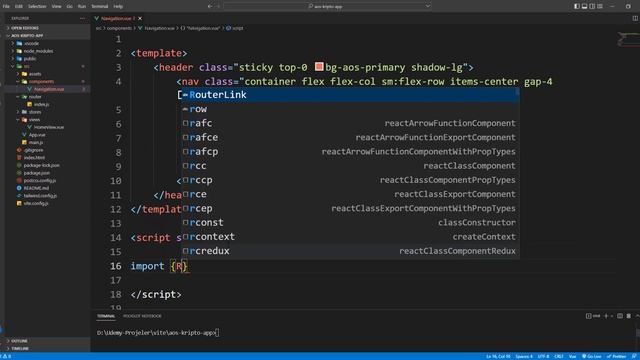The width and height of the screenshot is (640, 360).
Task: Switch to the POLYGLOT NOTEBOOK panel tab
Action: (142, 316)
